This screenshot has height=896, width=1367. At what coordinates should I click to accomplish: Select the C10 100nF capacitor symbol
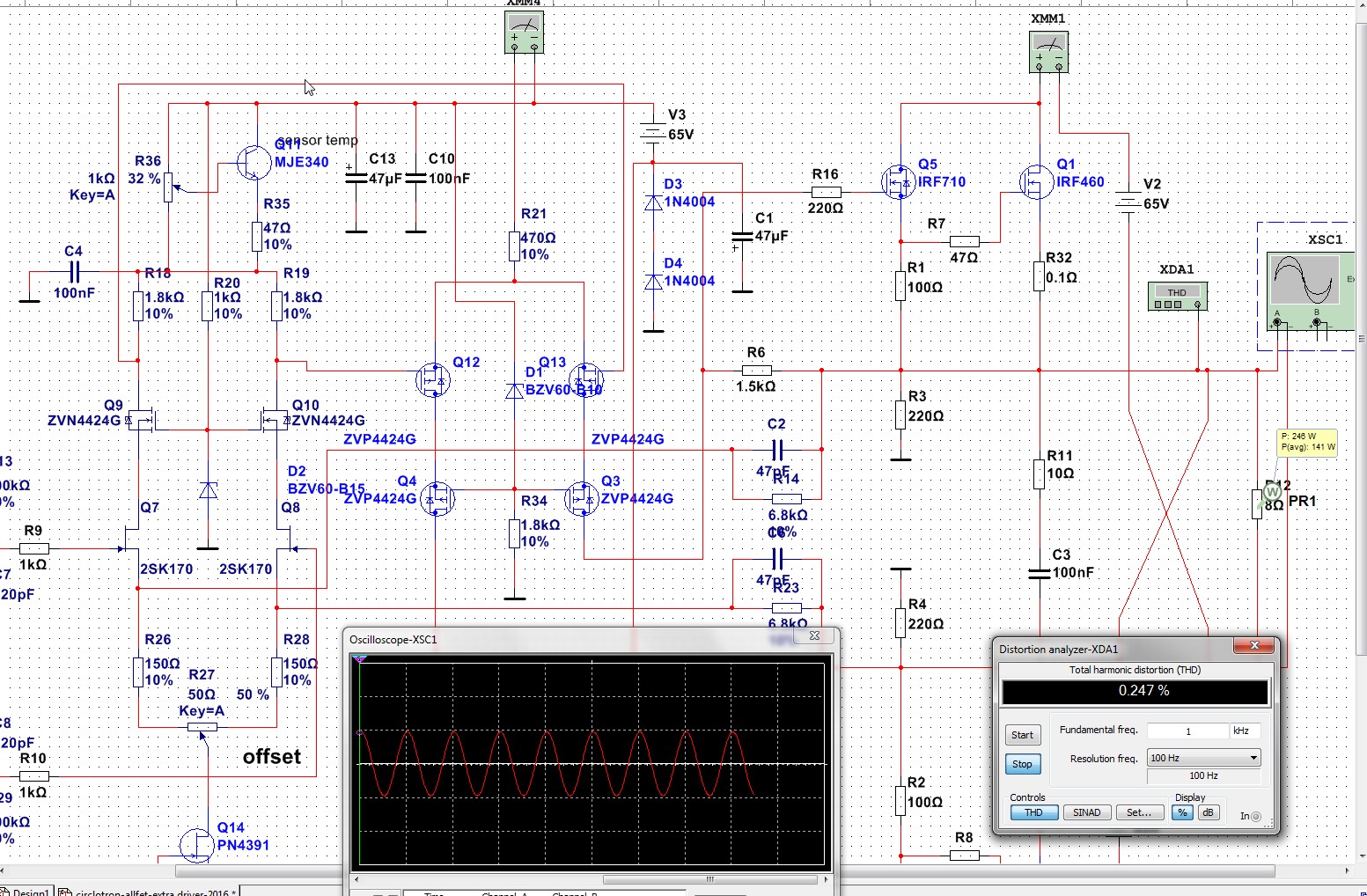coord(415,177)
